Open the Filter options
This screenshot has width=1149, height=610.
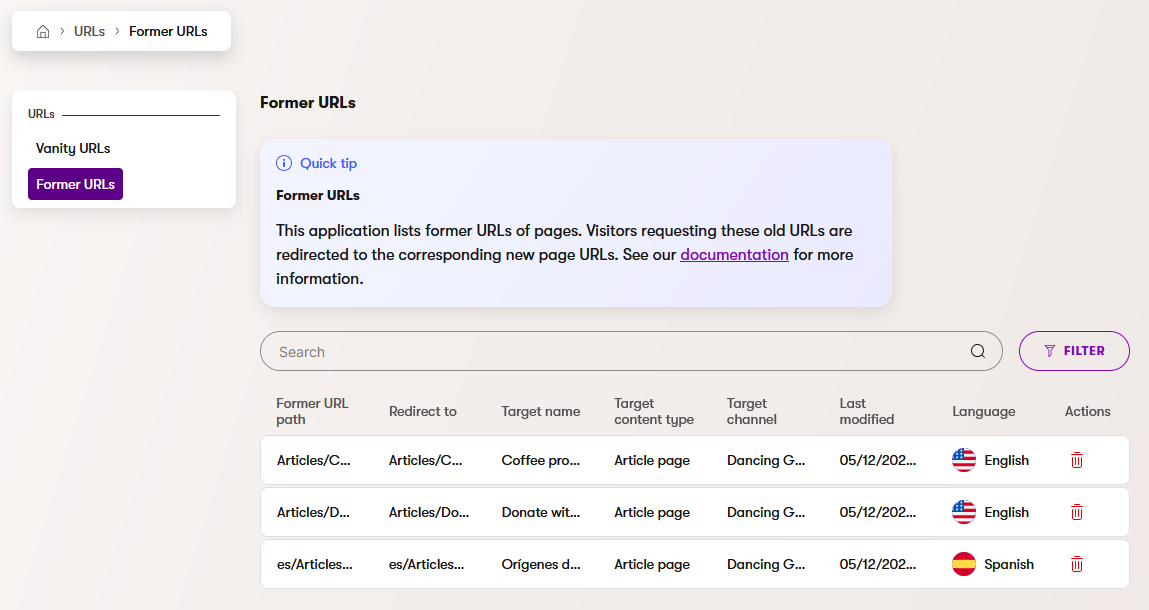click(x=1074, y=351)
